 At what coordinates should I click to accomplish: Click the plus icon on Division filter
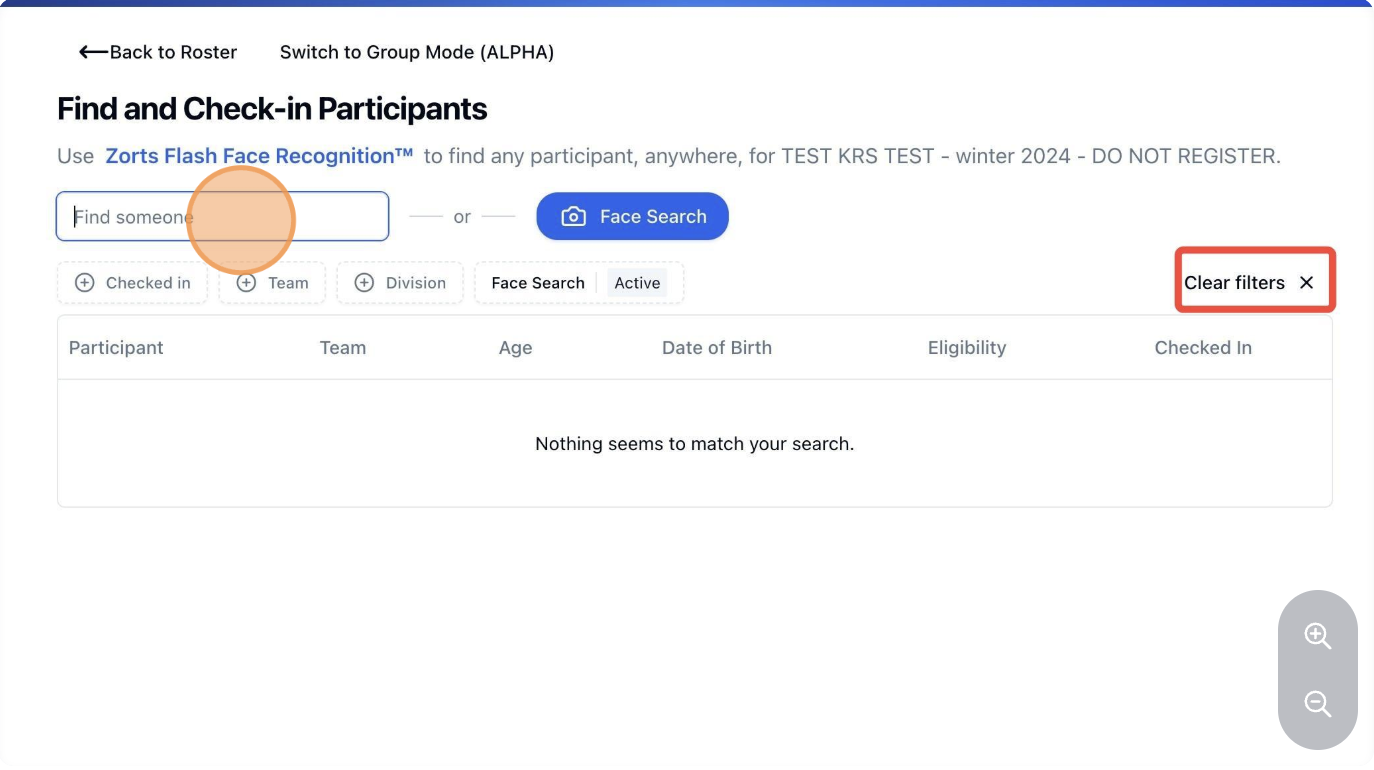point(364,283)
